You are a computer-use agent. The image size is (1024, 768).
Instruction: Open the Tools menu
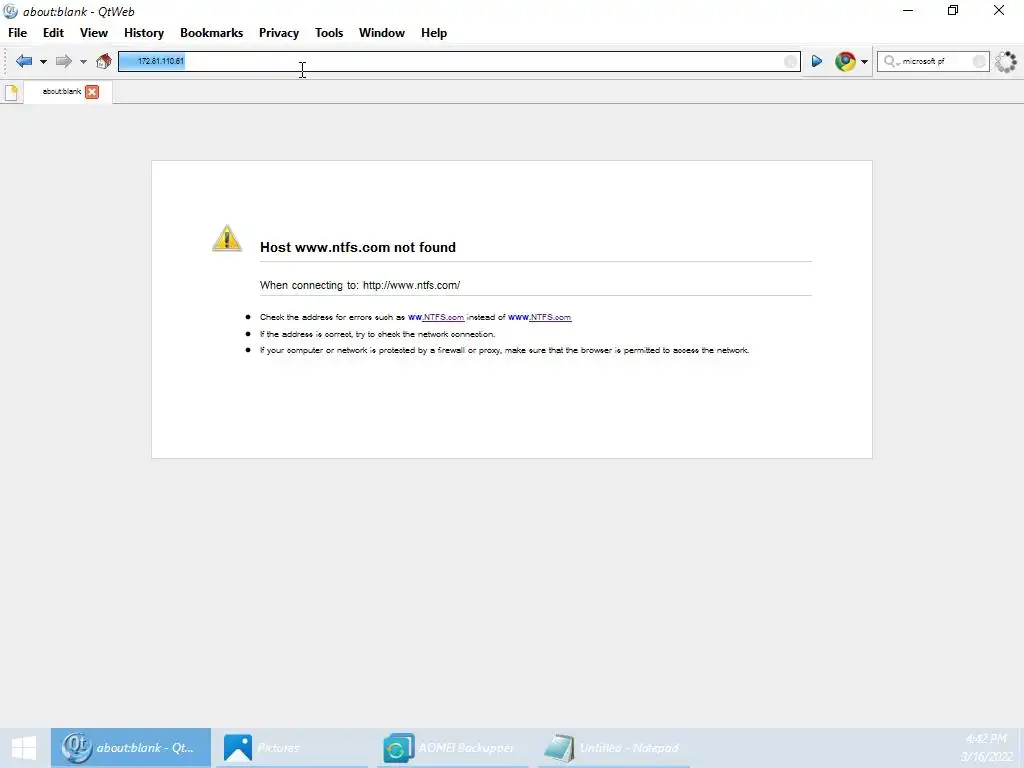click(x=329, y=33)
